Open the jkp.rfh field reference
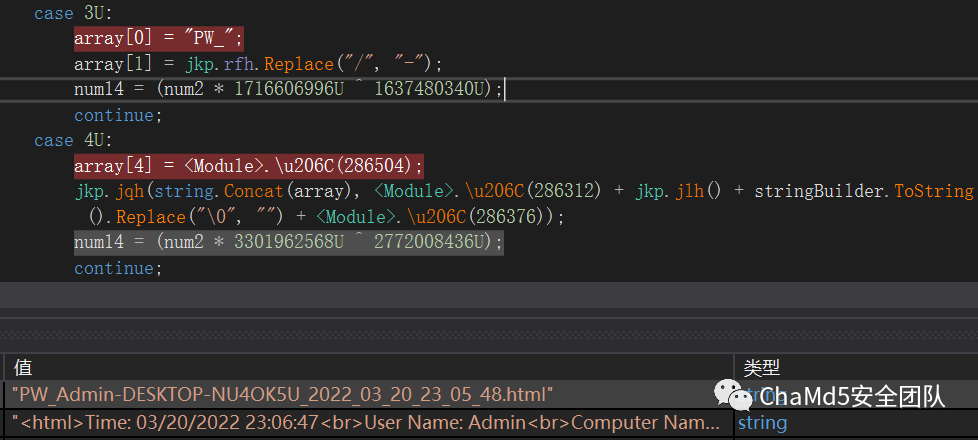 [x=222, y=64]
